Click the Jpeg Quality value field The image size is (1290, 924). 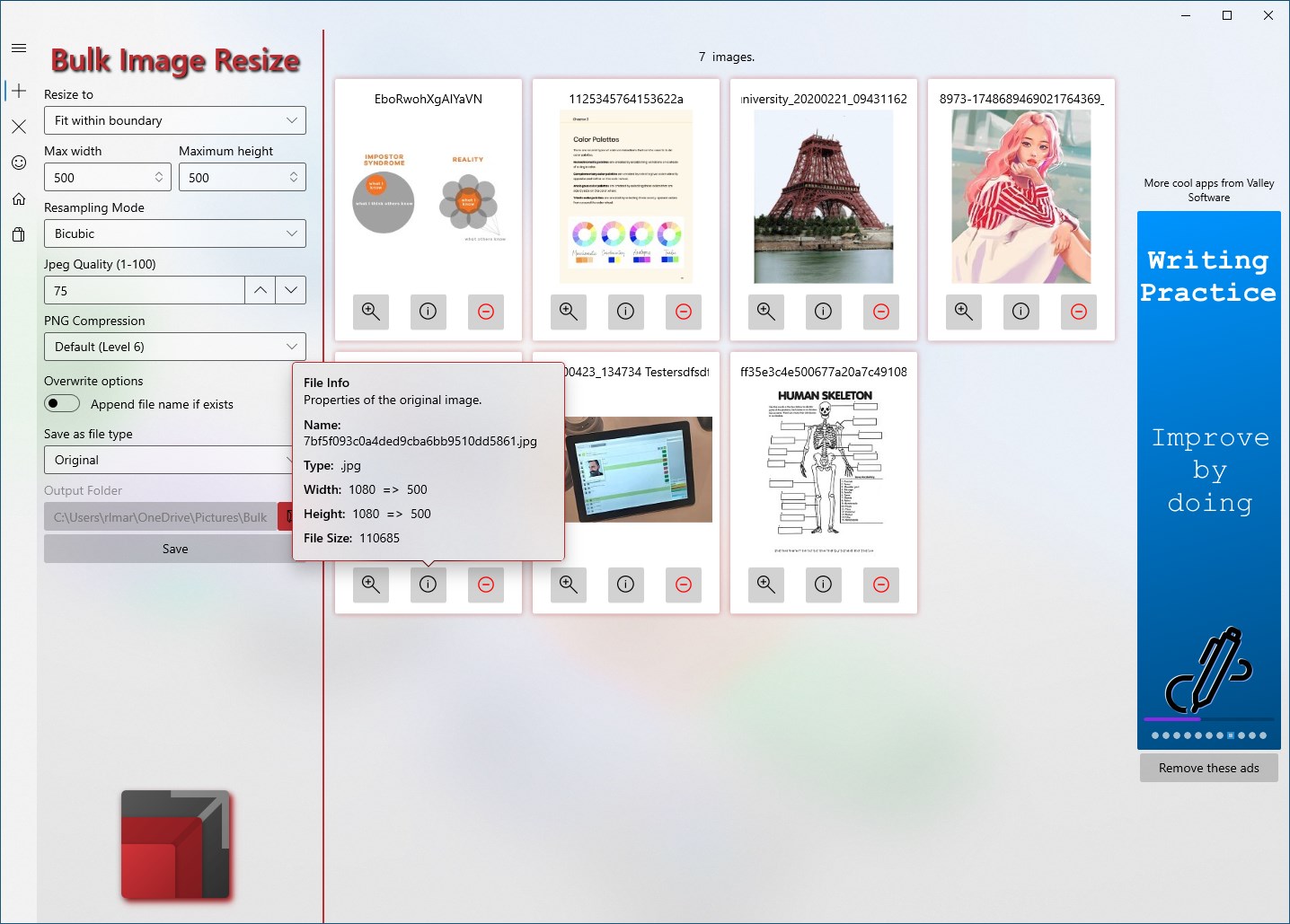145,290
